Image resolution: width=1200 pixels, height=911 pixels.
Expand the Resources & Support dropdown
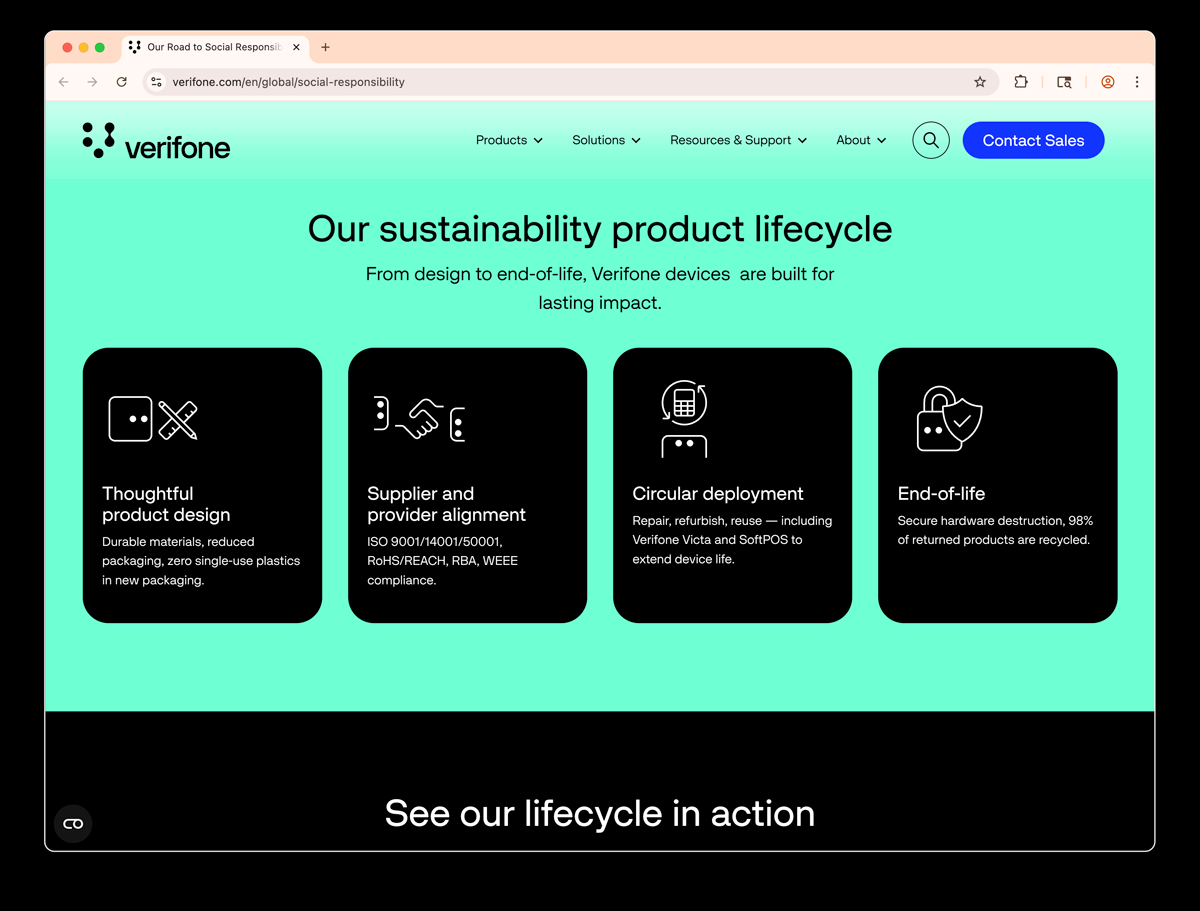click(737, 140)
